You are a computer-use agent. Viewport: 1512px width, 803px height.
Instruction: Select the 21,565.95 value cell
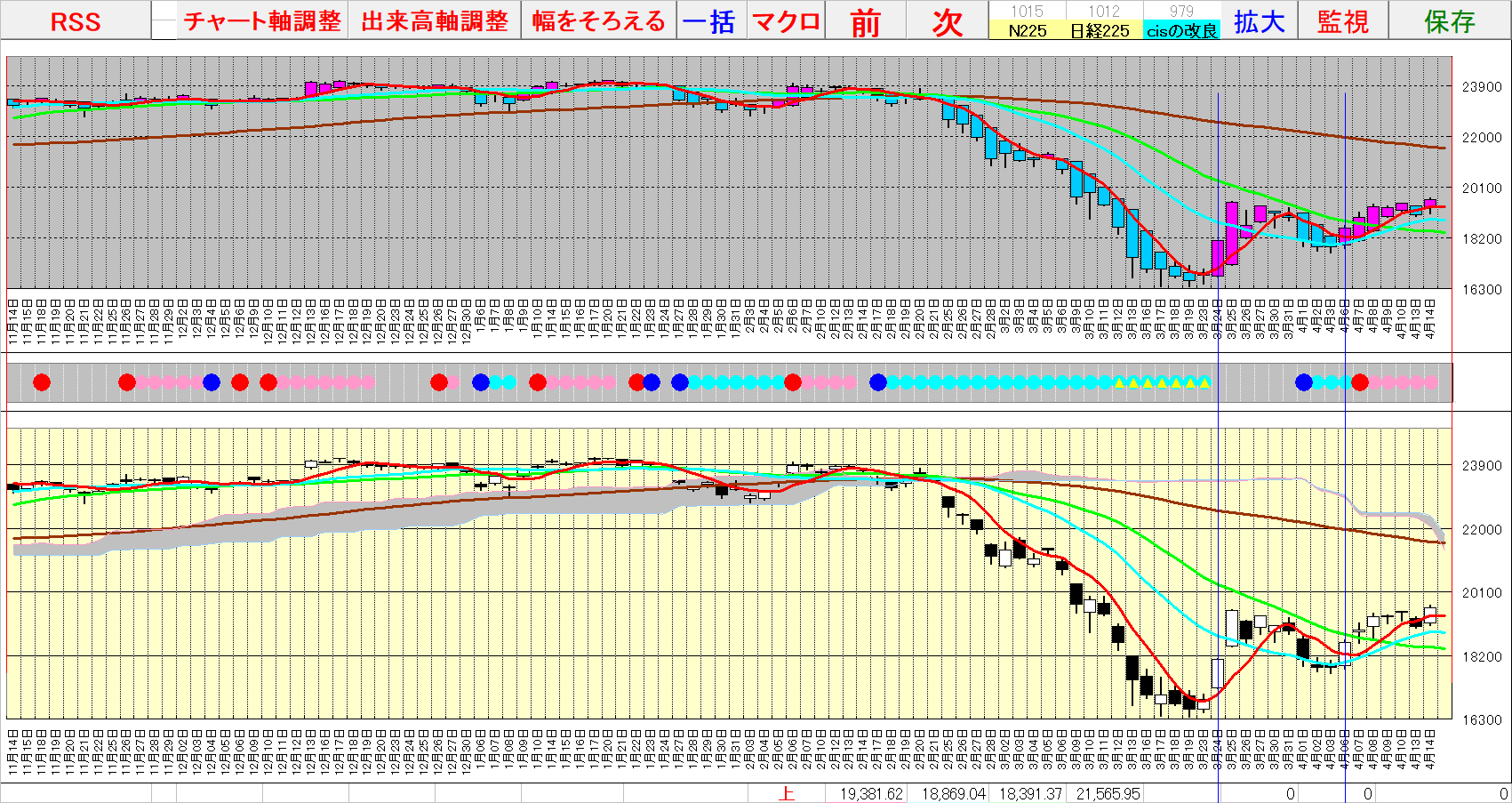tap(1107, 793)
